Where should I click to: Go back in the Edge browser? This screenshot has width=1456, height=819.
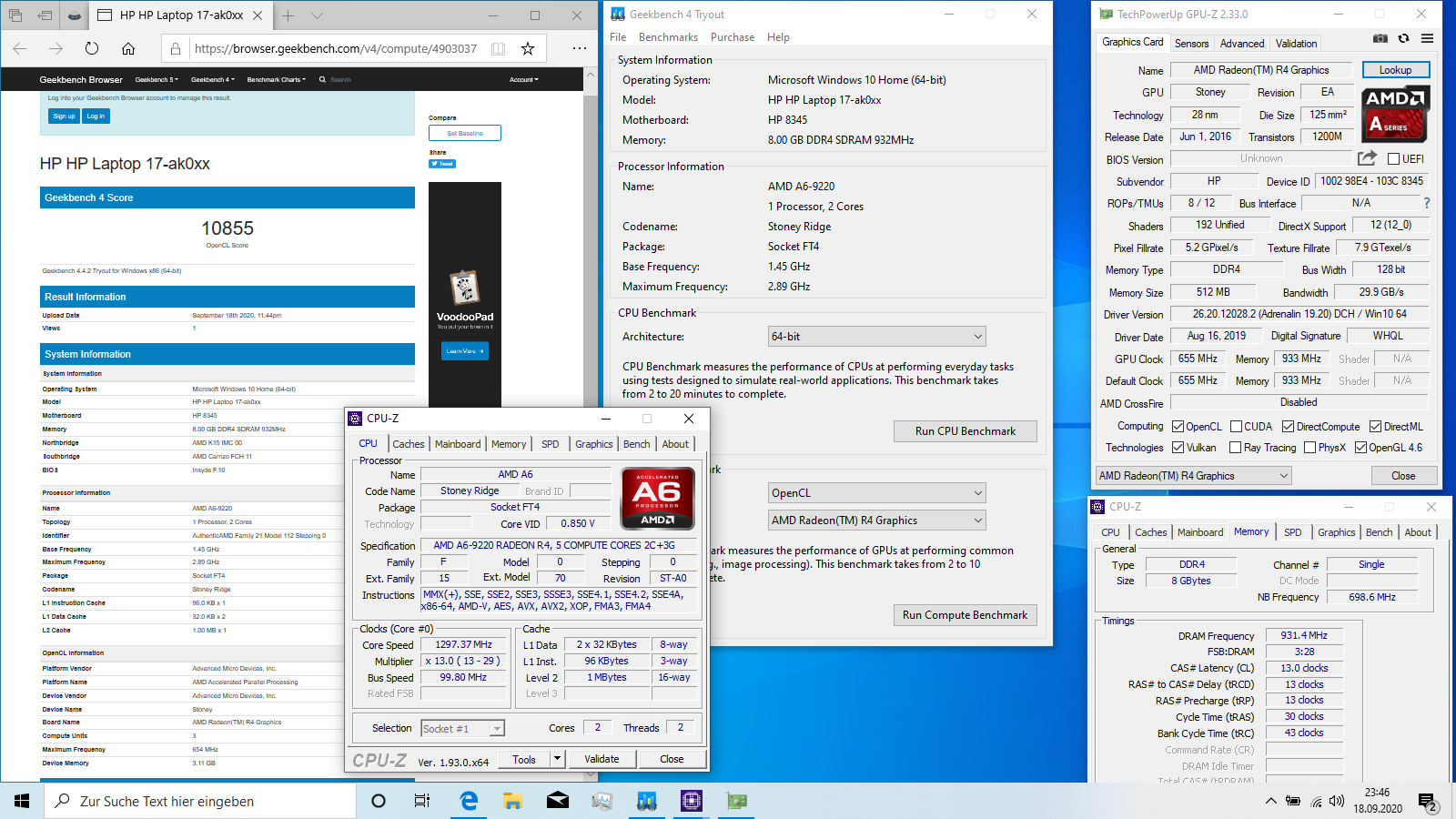[20, 48]
